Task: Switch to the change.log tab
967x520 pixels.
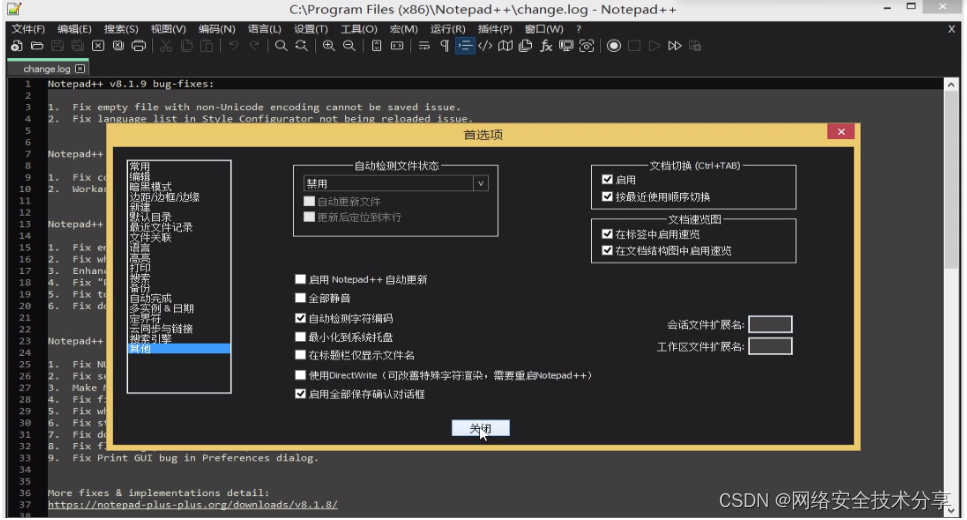Action: tap(48, 68)
